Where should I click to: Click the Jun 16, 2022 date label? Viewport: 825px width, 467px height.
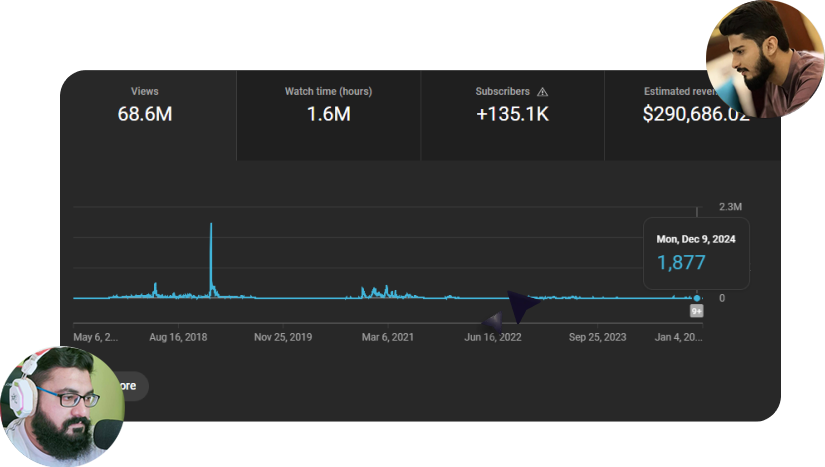tap(493, 337)
